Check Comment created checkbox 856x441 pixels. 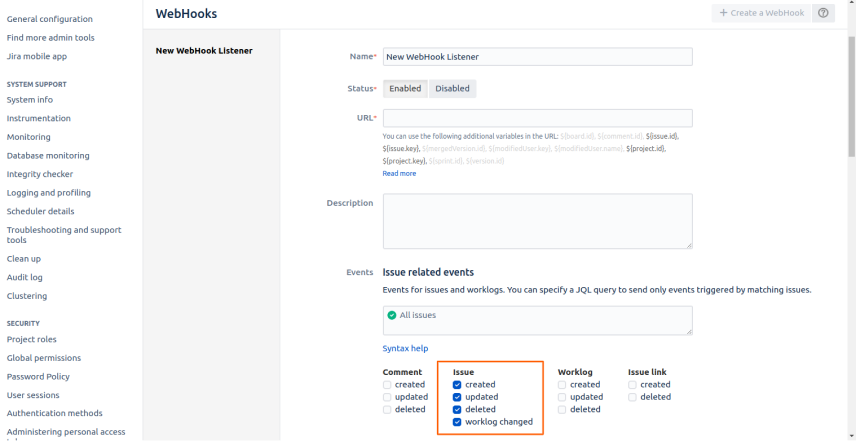coord(387,385)
